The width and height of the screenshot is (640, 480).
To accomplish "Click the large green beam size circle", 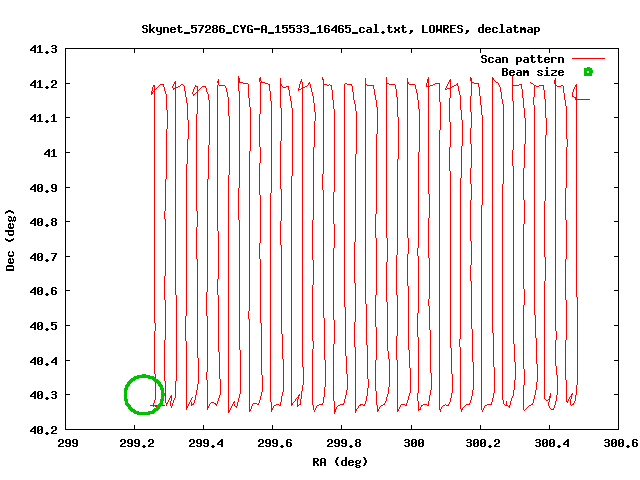I will click(x=144, y=395).
